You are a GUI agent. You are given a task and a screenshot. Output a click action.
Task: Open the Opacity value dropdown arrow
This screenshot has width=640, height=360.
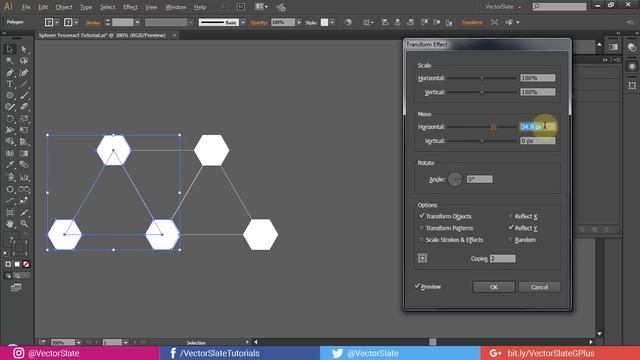click(299, 22)
